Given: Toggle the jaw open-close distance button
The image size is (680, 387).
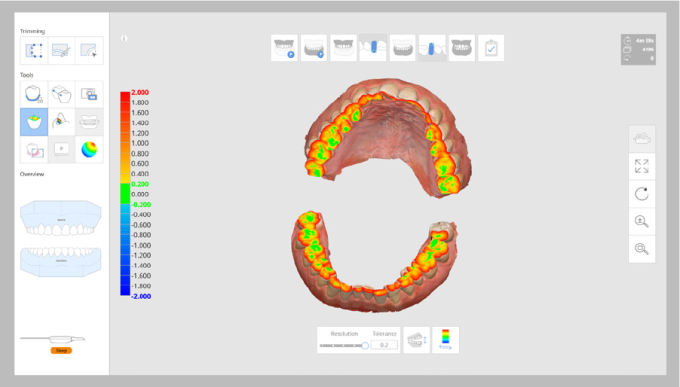Looking at the screenshot, I should [417, 340].
